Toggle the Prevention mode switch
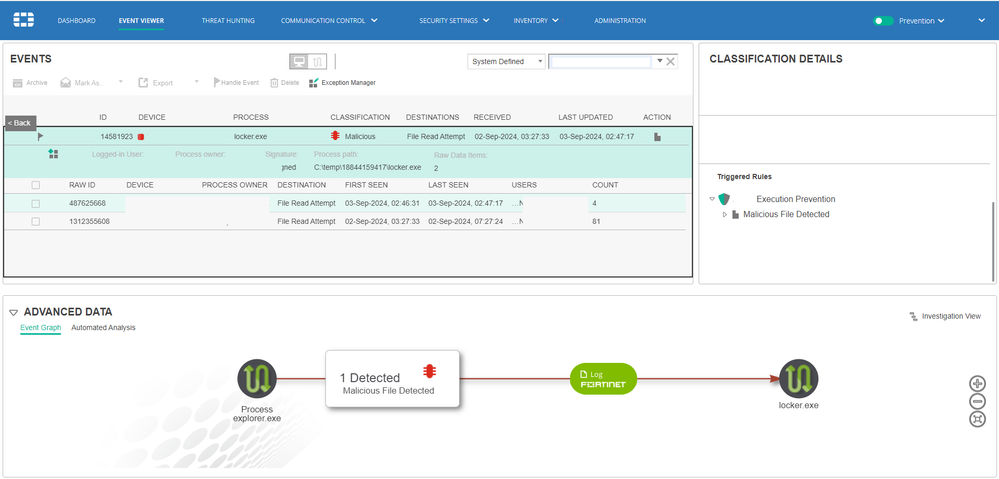This screenshot has width=999, height=479. pos(883,21)
